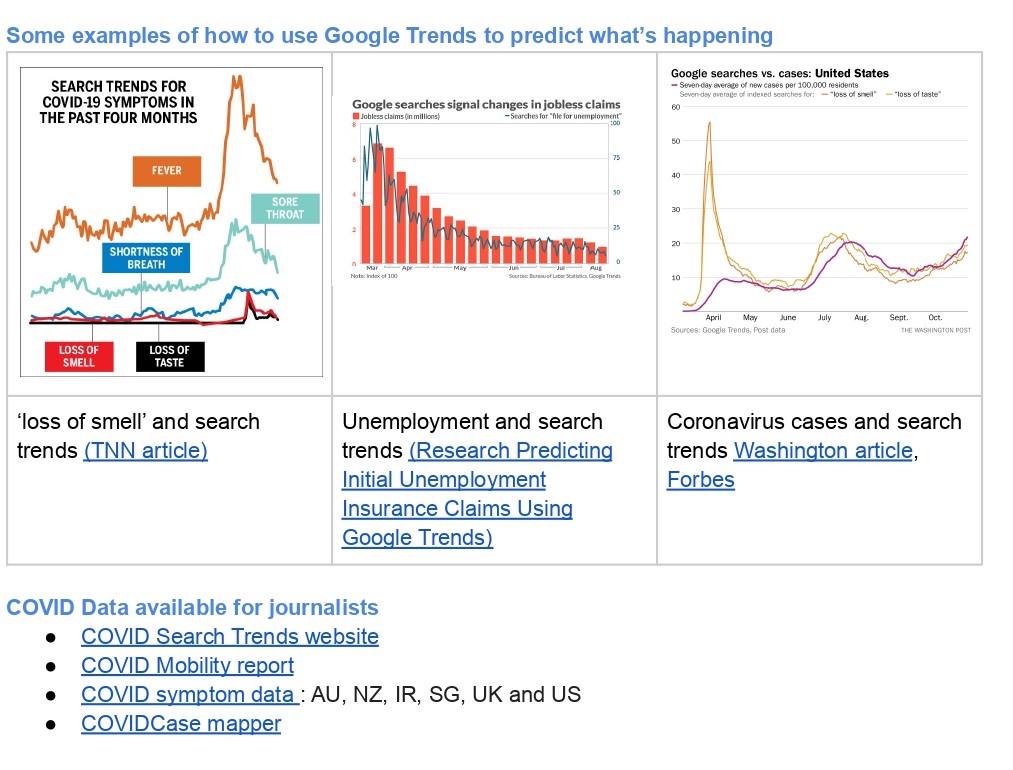Open the Forbes link

pos(700,479)
